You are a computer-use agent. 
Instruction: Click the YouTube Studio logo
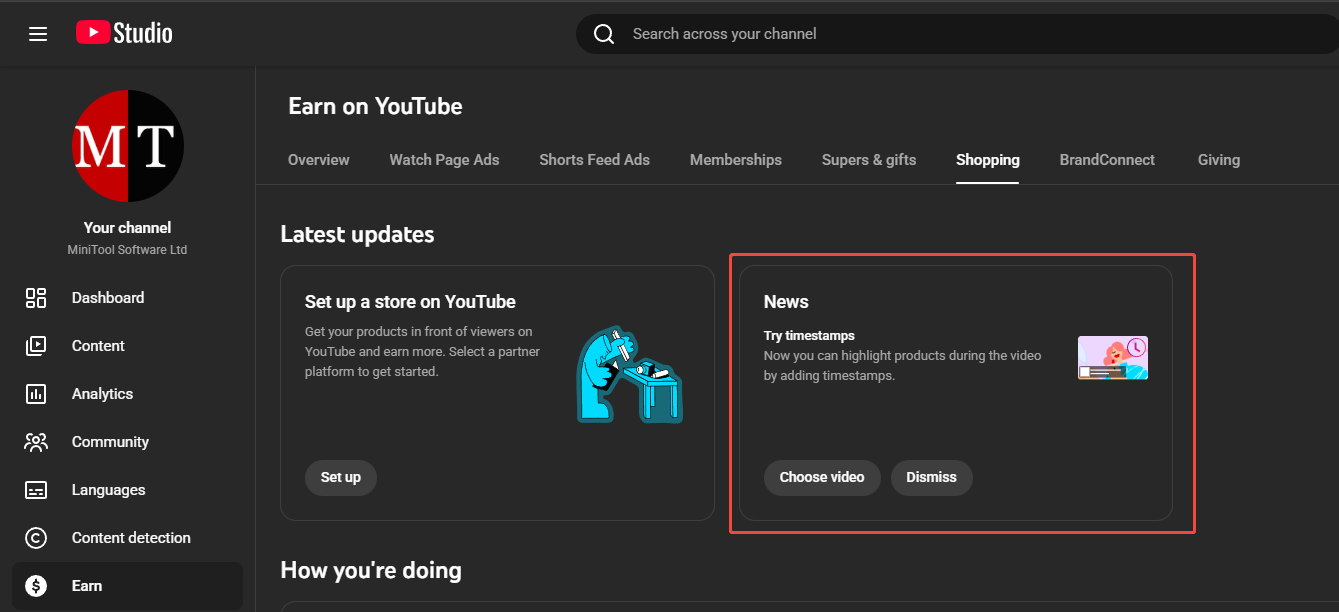tap(122, 32)
